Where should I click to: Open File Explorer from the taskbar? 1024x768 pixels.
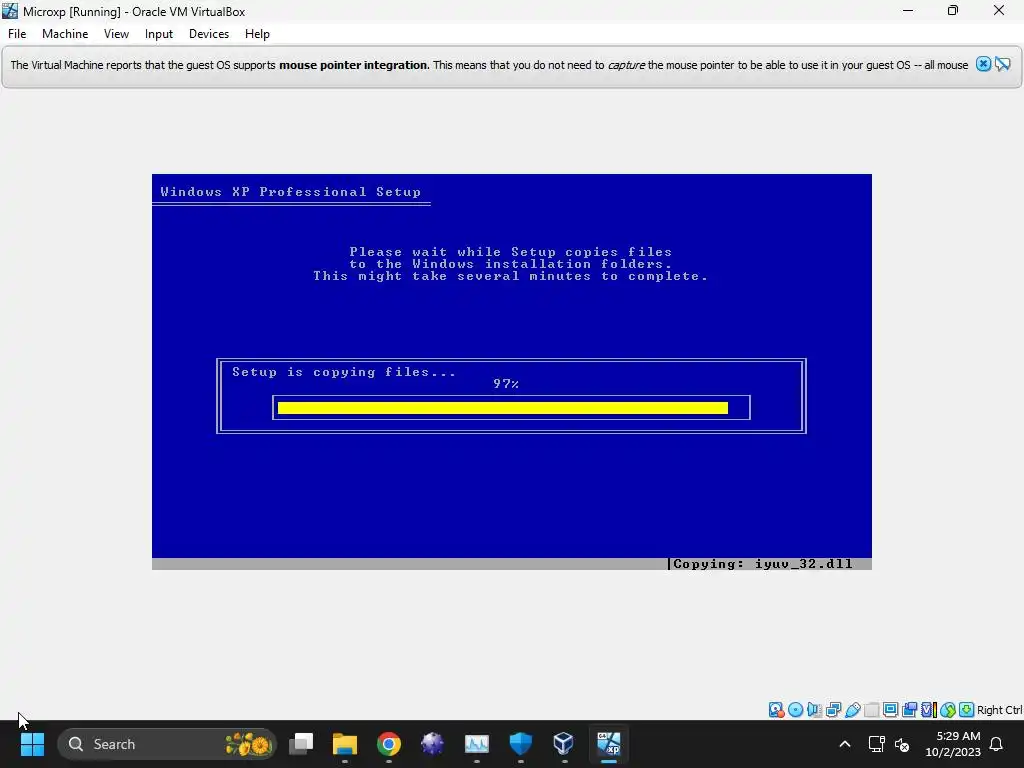[x=345, y=744]
